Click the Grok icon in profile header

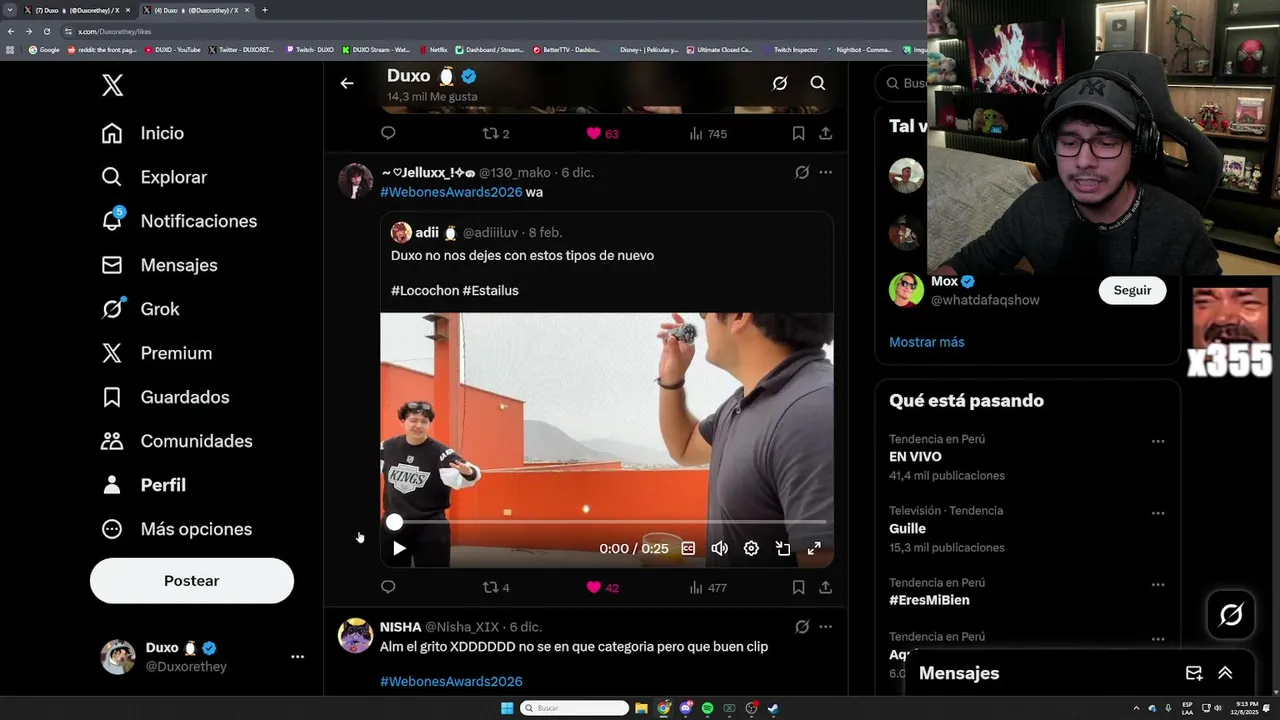(780, 83)
